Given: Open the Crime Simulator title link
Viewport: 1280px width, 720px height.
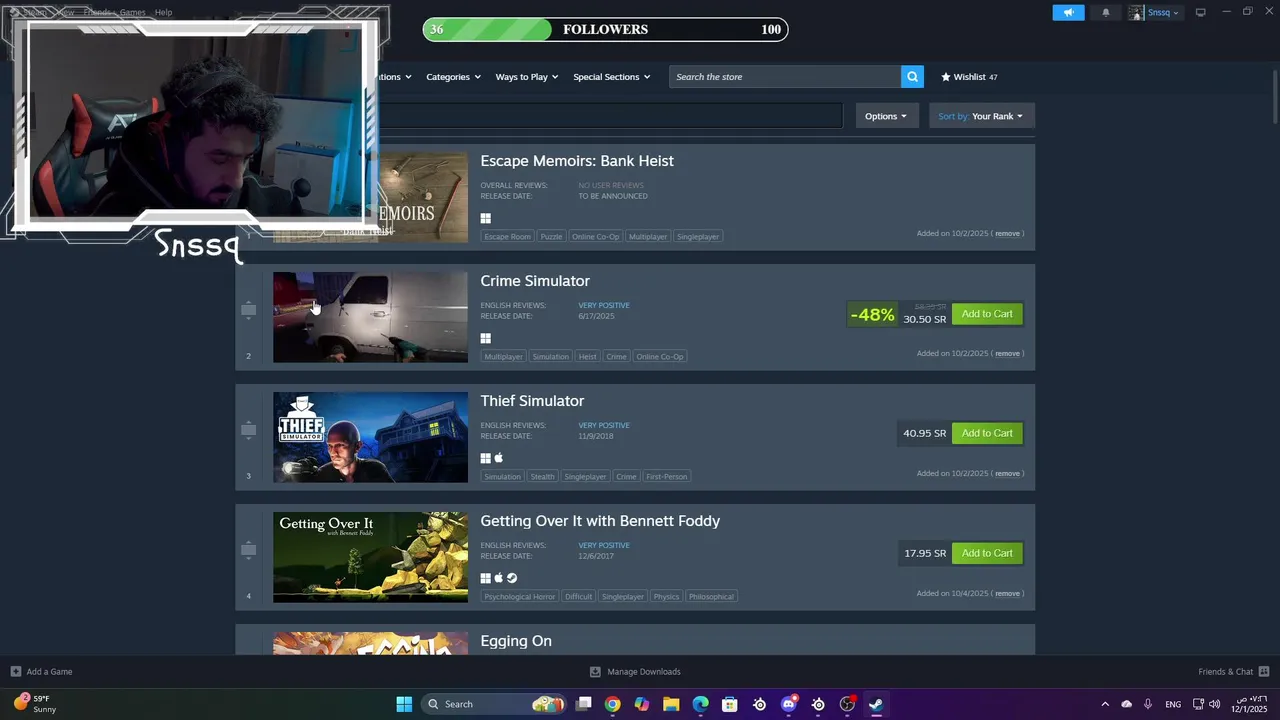Looking at the screenshot, I should tap(535, 281).
